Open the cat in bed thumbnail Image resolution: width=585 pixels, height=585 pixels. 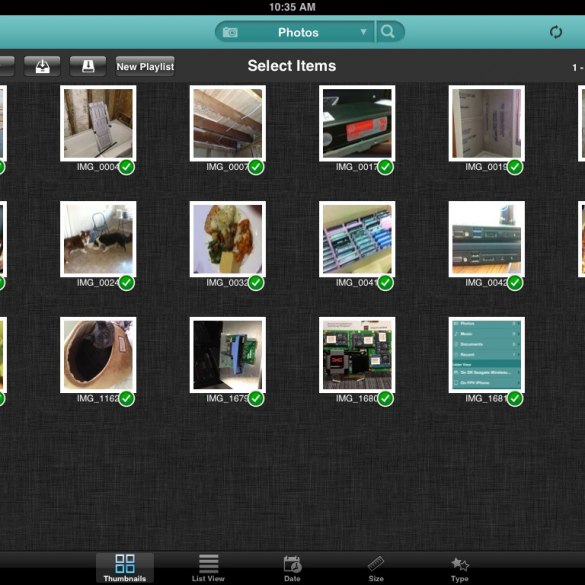coord(98,355)
